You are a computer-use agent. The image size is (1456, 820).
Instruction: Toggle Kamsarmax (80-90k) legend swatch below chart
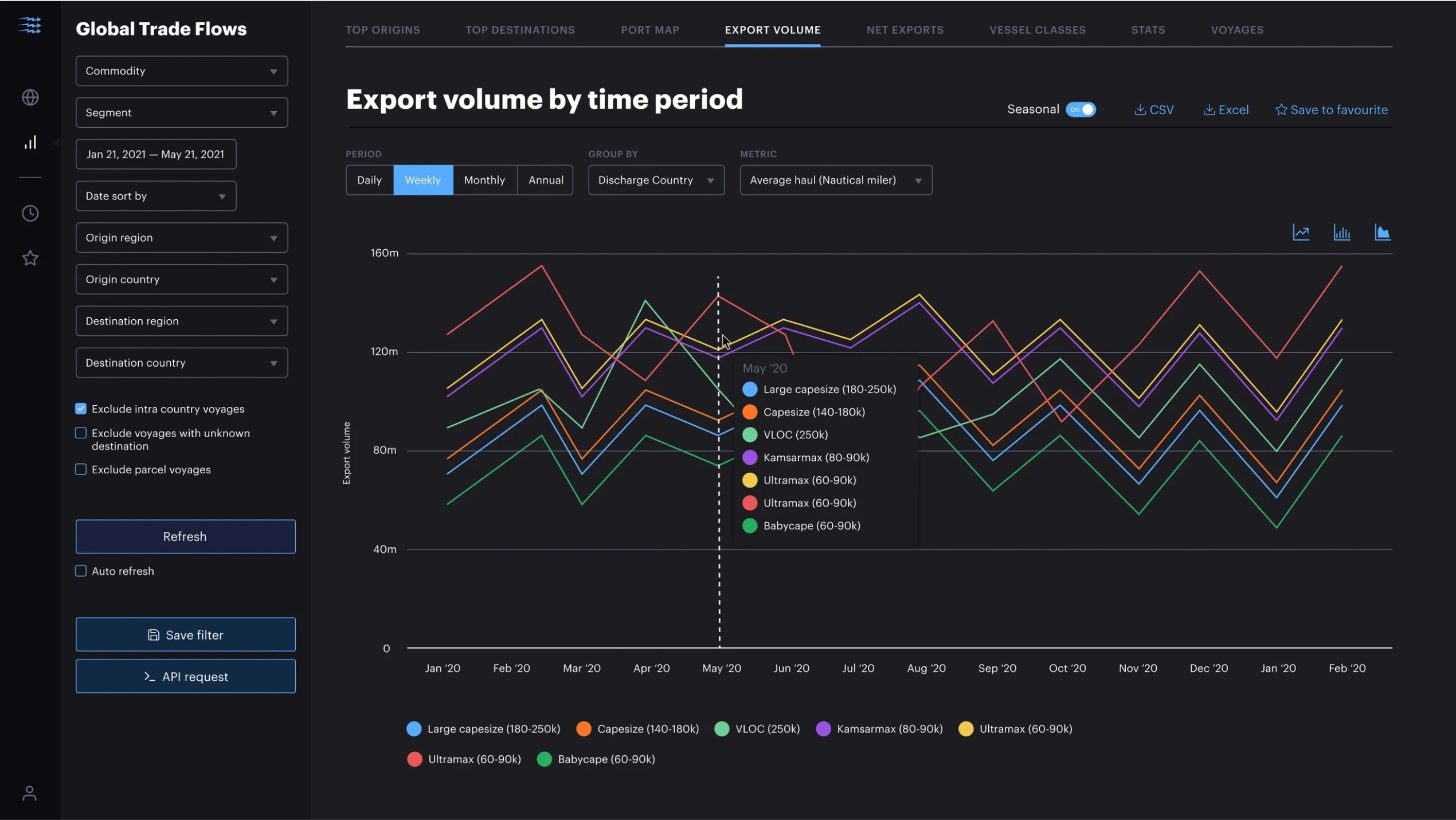point(823,729)
